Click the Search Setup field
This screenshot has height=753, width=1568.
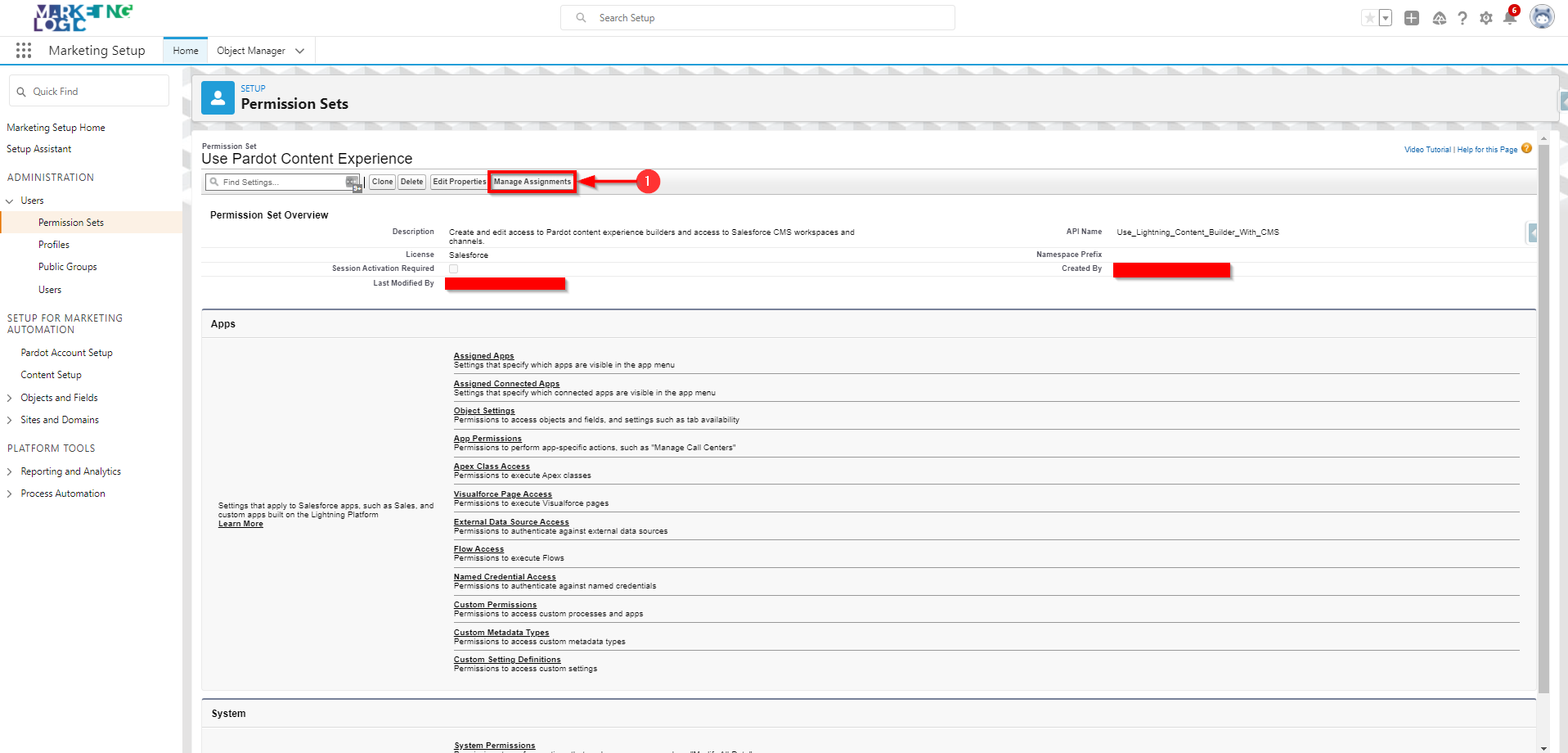pos(757,18)
